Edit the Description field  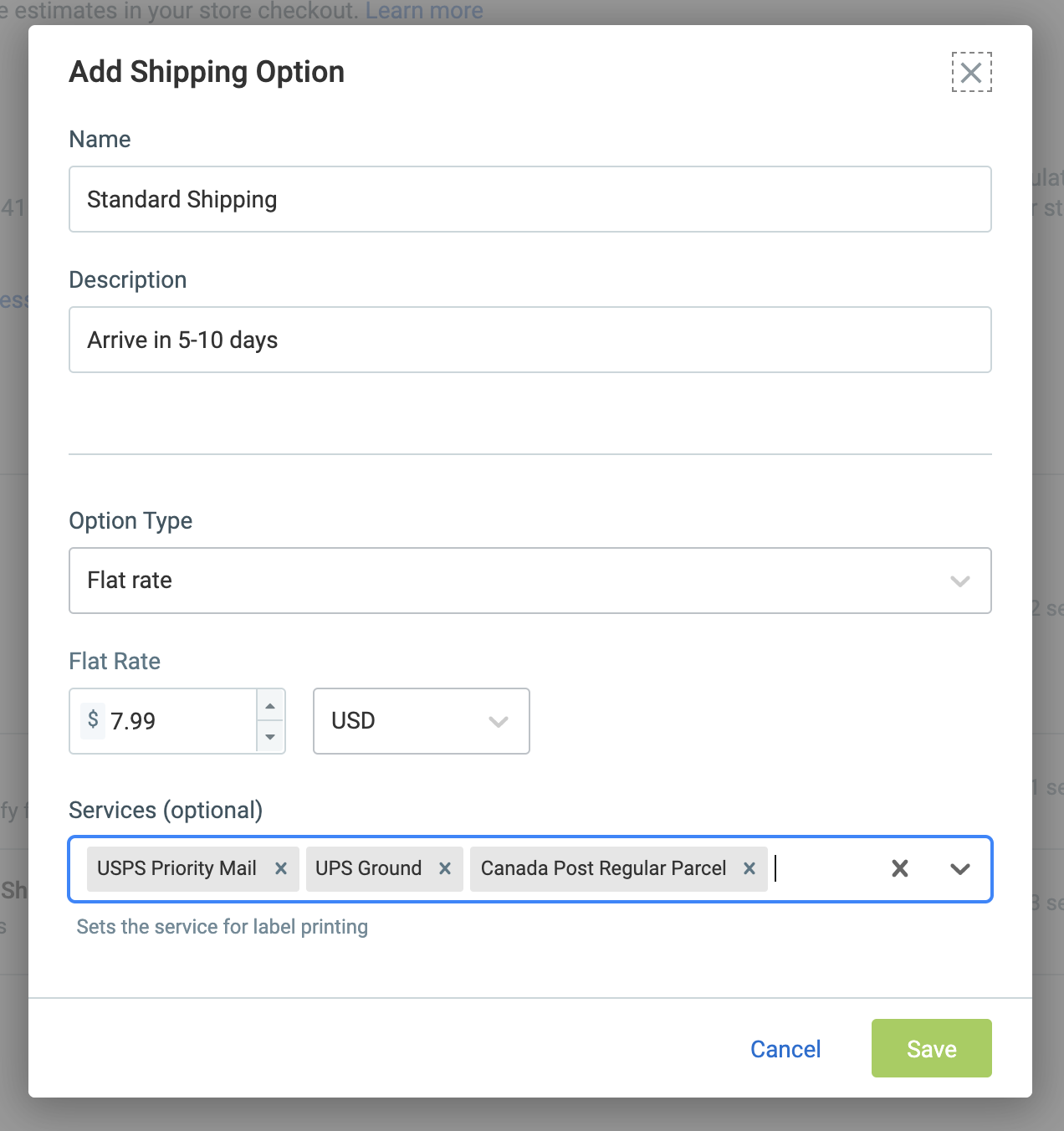[x=530, y=340]
